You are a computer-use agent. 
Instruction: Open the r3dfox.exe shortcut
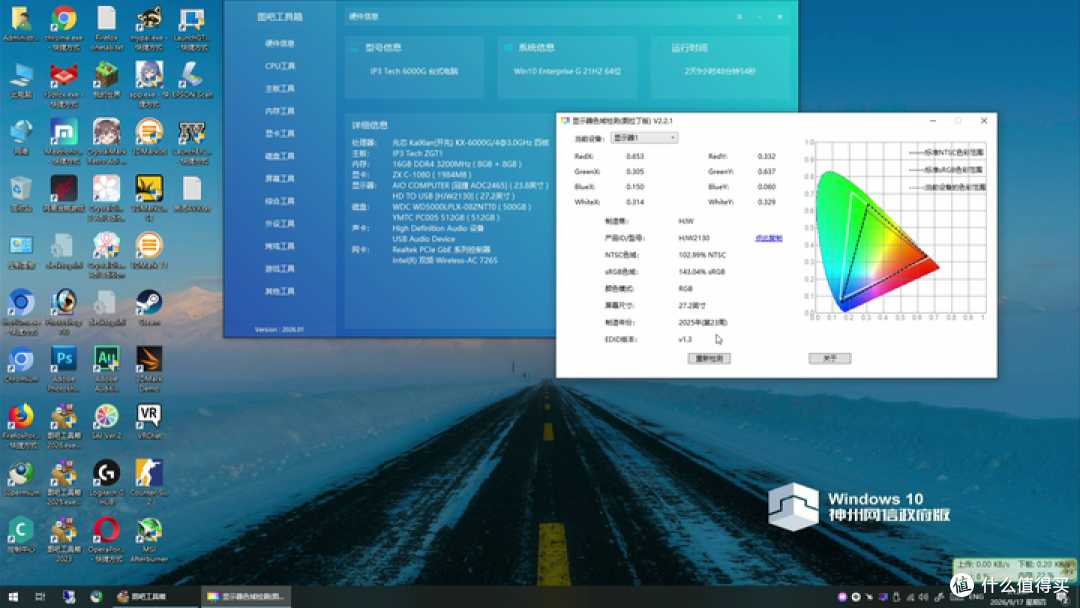63,85
